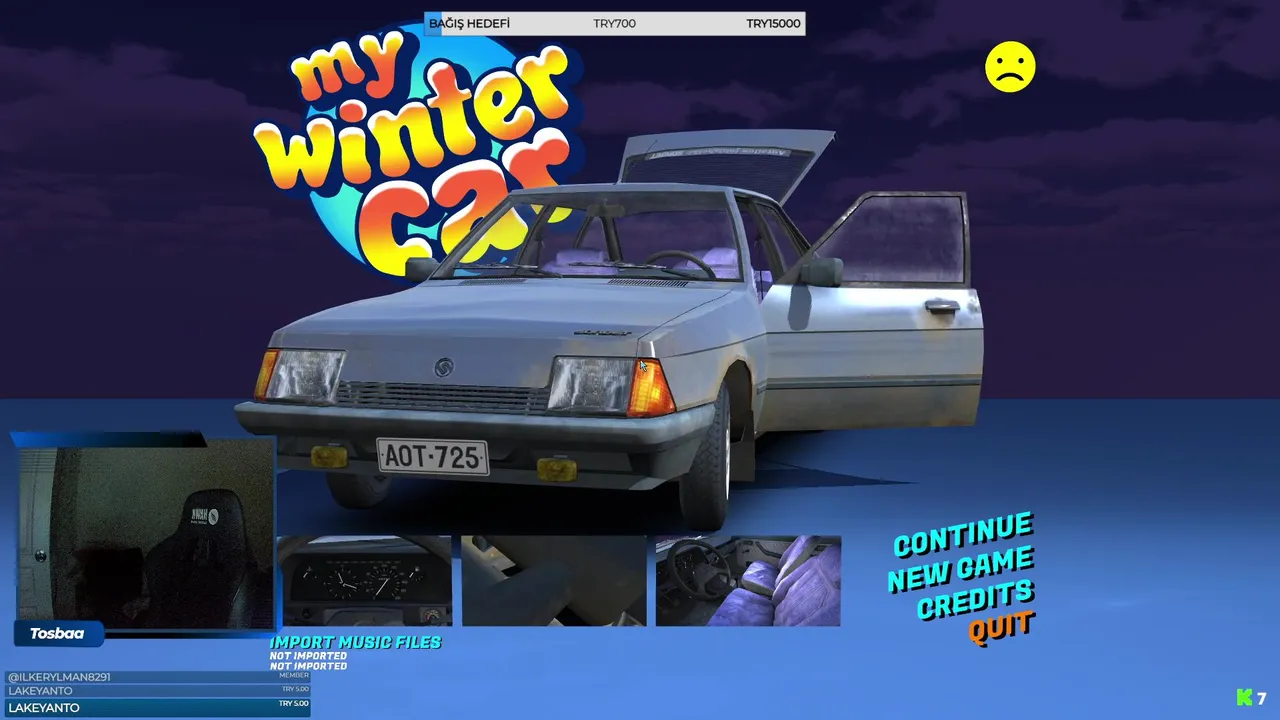
Task: Open the CREDITS menu entry
Action: [975, 599]
